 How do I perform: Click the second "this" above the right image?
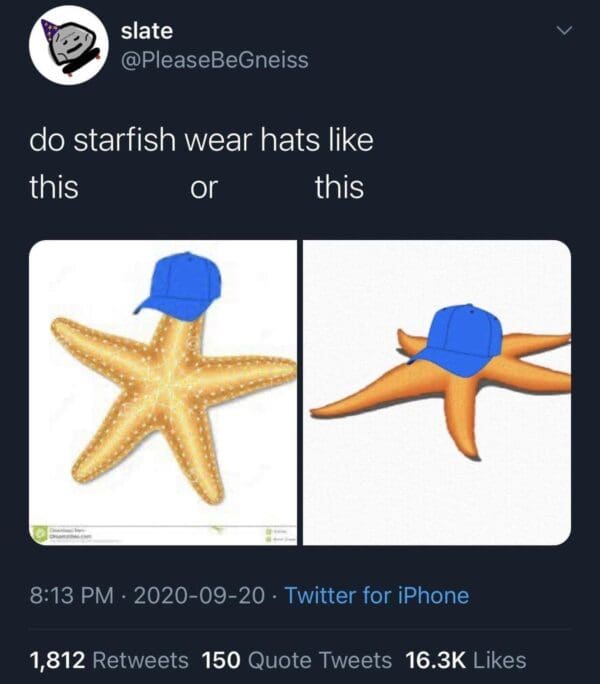(339, 187)
